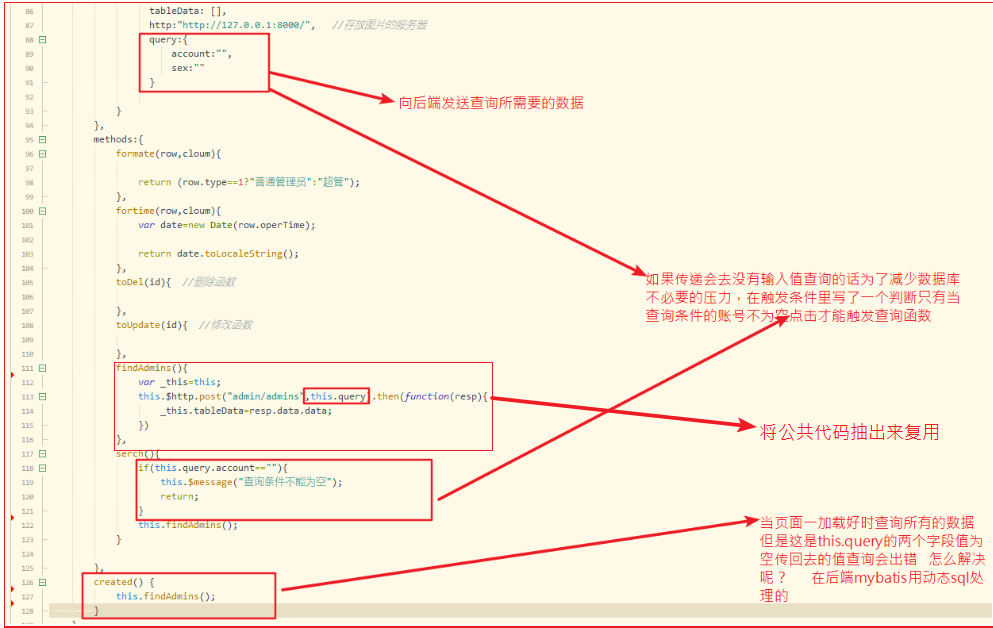The image size is (993, 628).
Task: Click 'this.$message("查询条件不能为空");' line
Action: 251,482
